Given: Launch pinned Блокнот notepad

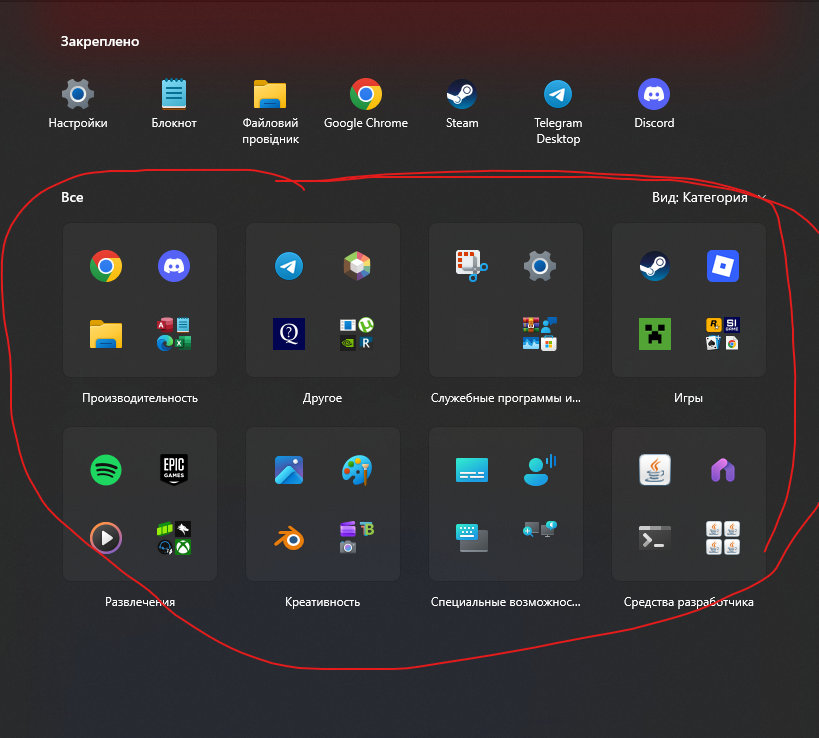Looking at the screenshot, I should pyautogui.click(x=174, y=103).
